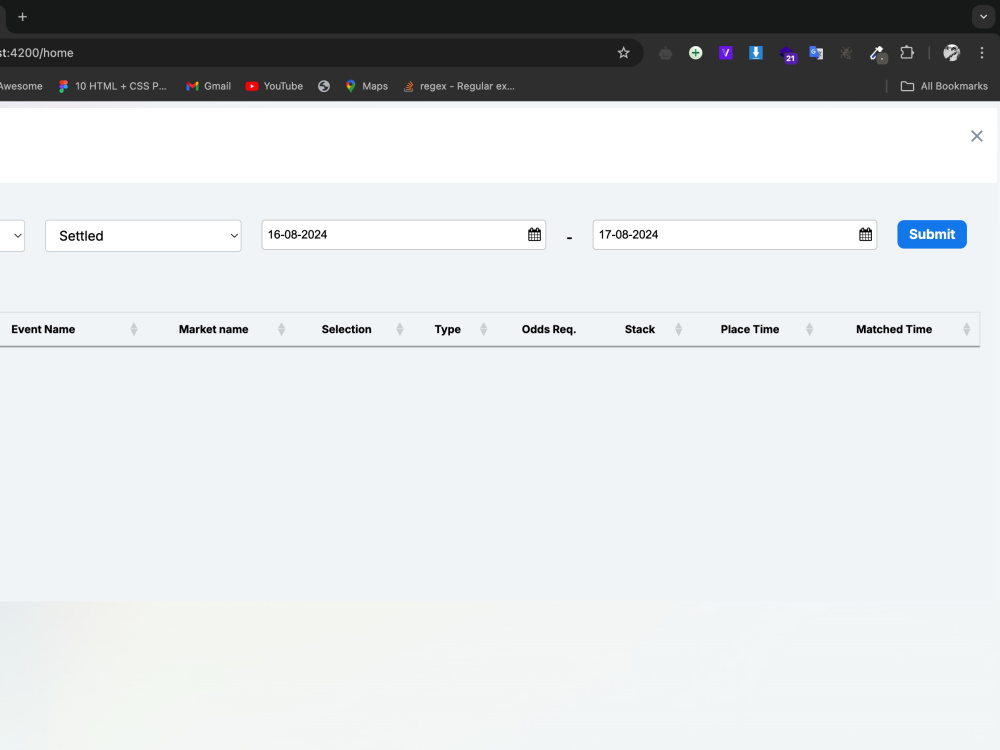Click the address bar URL
The height and width of the screenshot is (750, 1000).
37,53
